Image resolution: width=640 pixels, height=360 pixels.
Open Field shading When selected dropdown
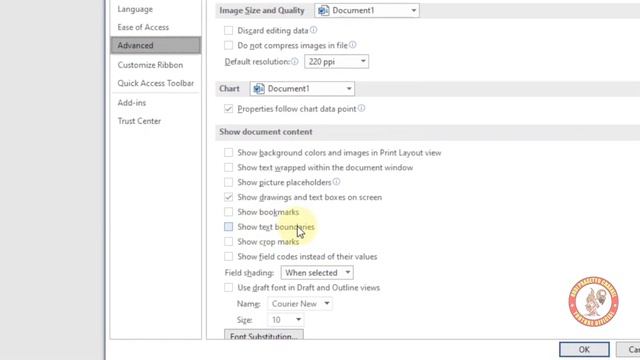pyautogui.click(x=317, y=273)
